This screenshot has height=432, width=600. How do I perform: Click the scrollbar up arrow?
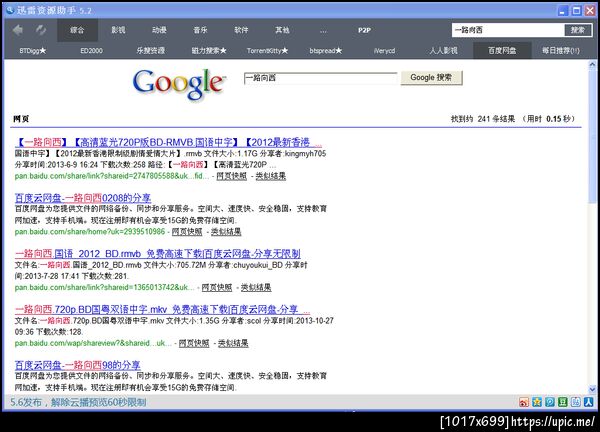click(x=592, y=65)
